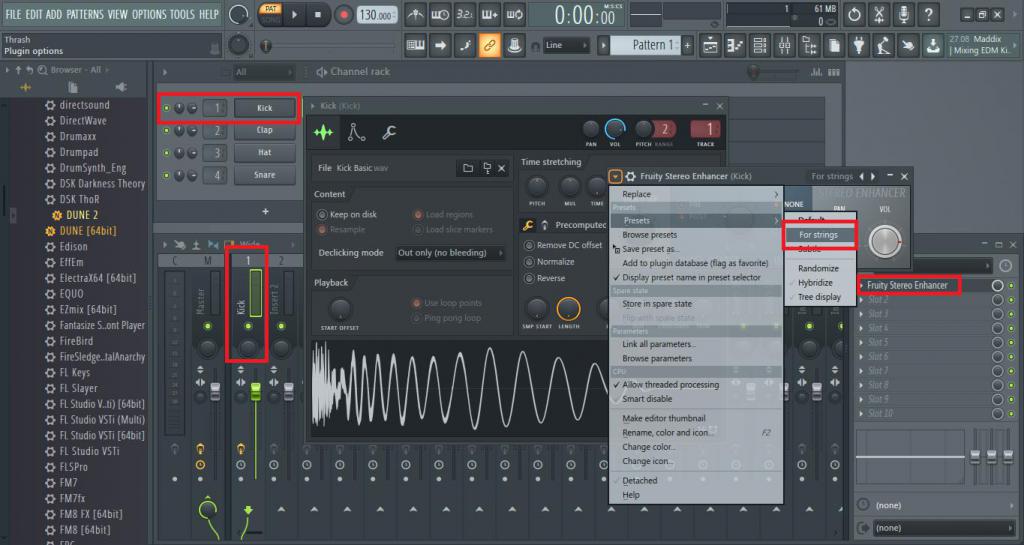This screenshot has height=545, width=1024.
Task: Open the TOOLS menu
Action: 182,14
